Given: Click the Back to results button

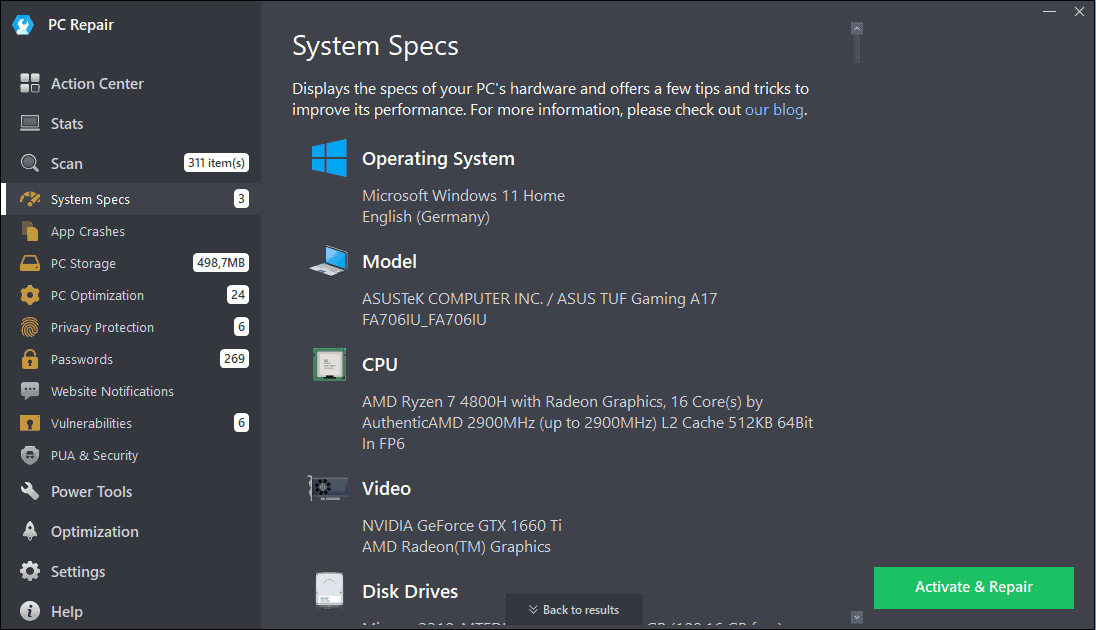Looking at the screenshot, I should pos(574,610).
